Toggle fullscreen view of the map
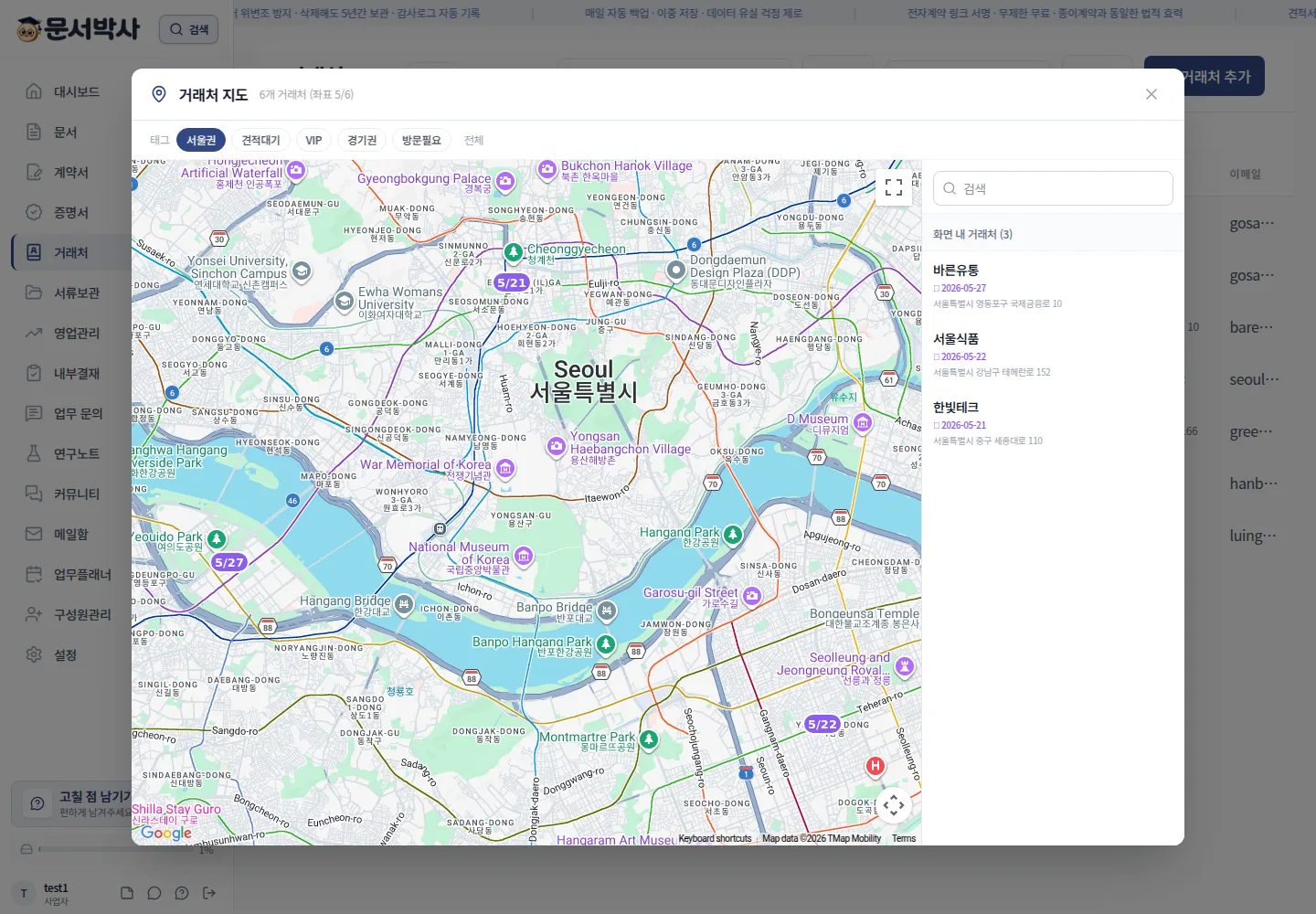The height and width of the screenshot is (914, 1316). point(894,187)
